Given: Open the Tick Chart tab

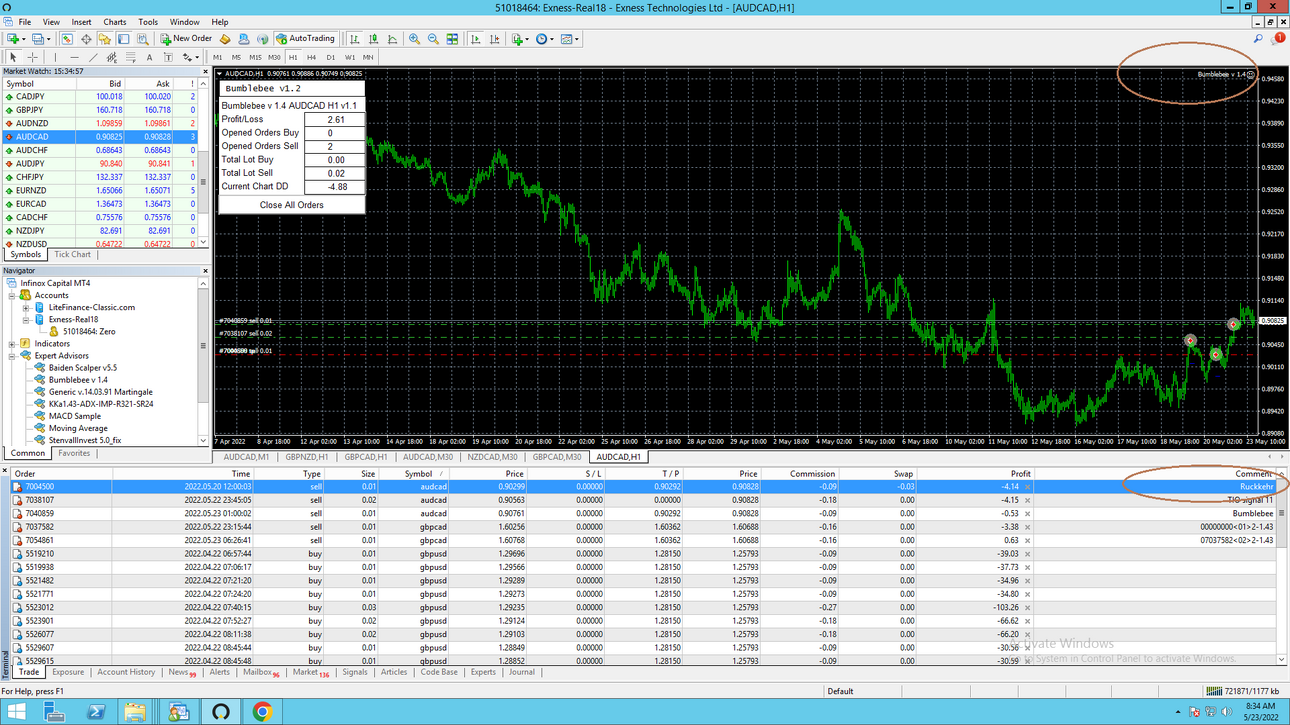Looking at the screenshot, I should coord(72,254).
